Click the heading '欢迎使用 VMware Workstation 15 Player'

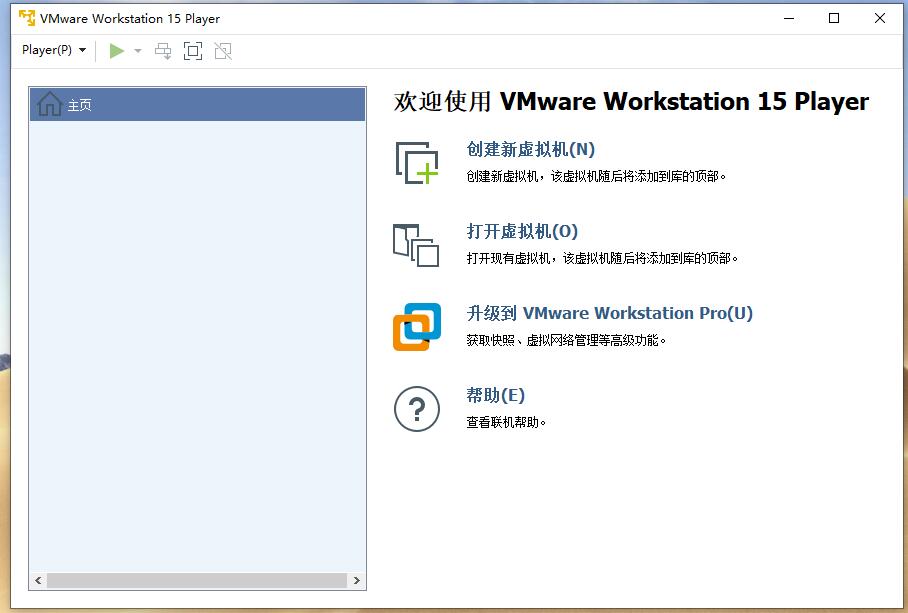[x=631, y=101]
